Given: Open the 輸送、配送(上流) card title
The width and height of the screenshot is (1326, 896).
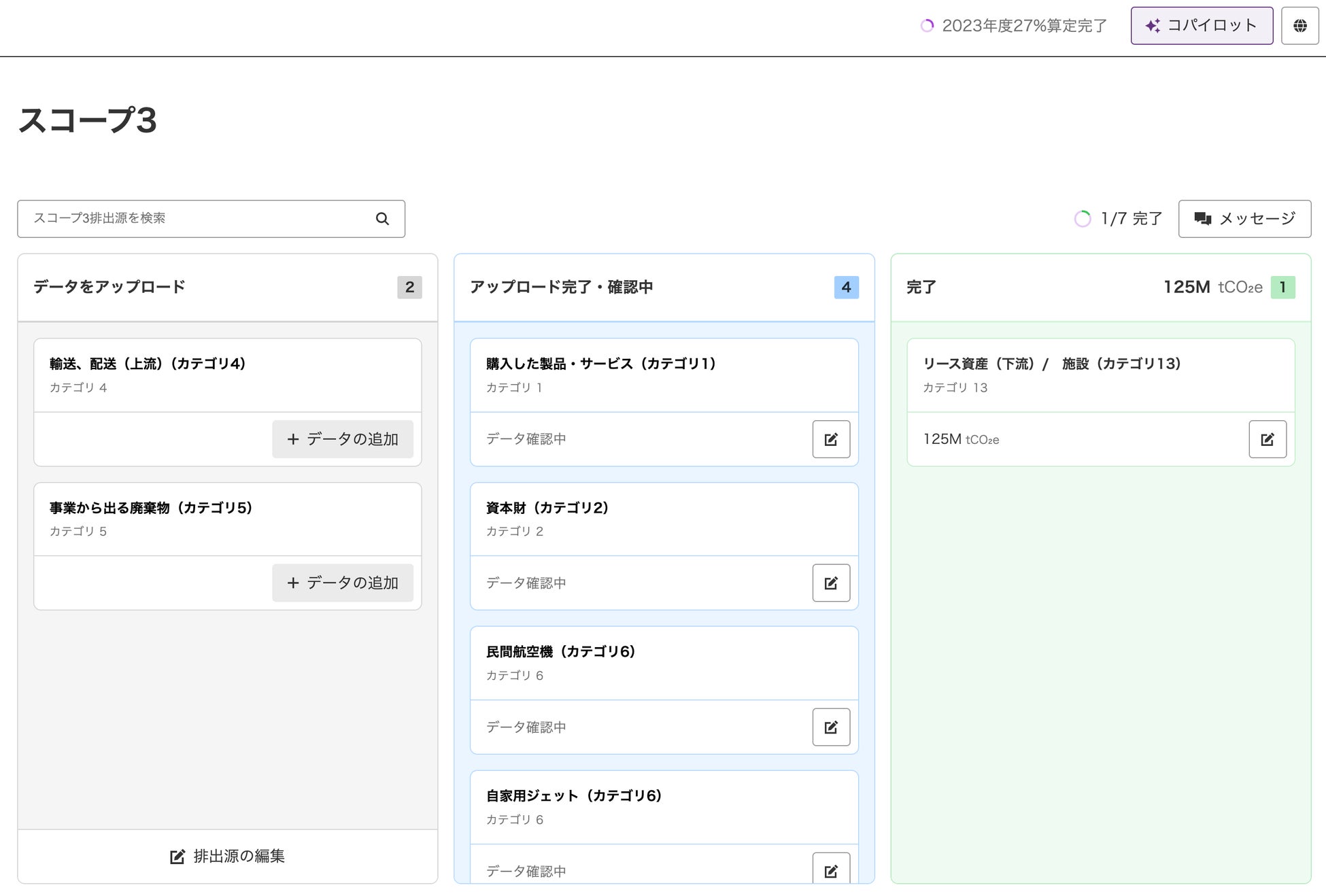Looking at the screenshot, I should pyautogui.click(x=148, y=364).
